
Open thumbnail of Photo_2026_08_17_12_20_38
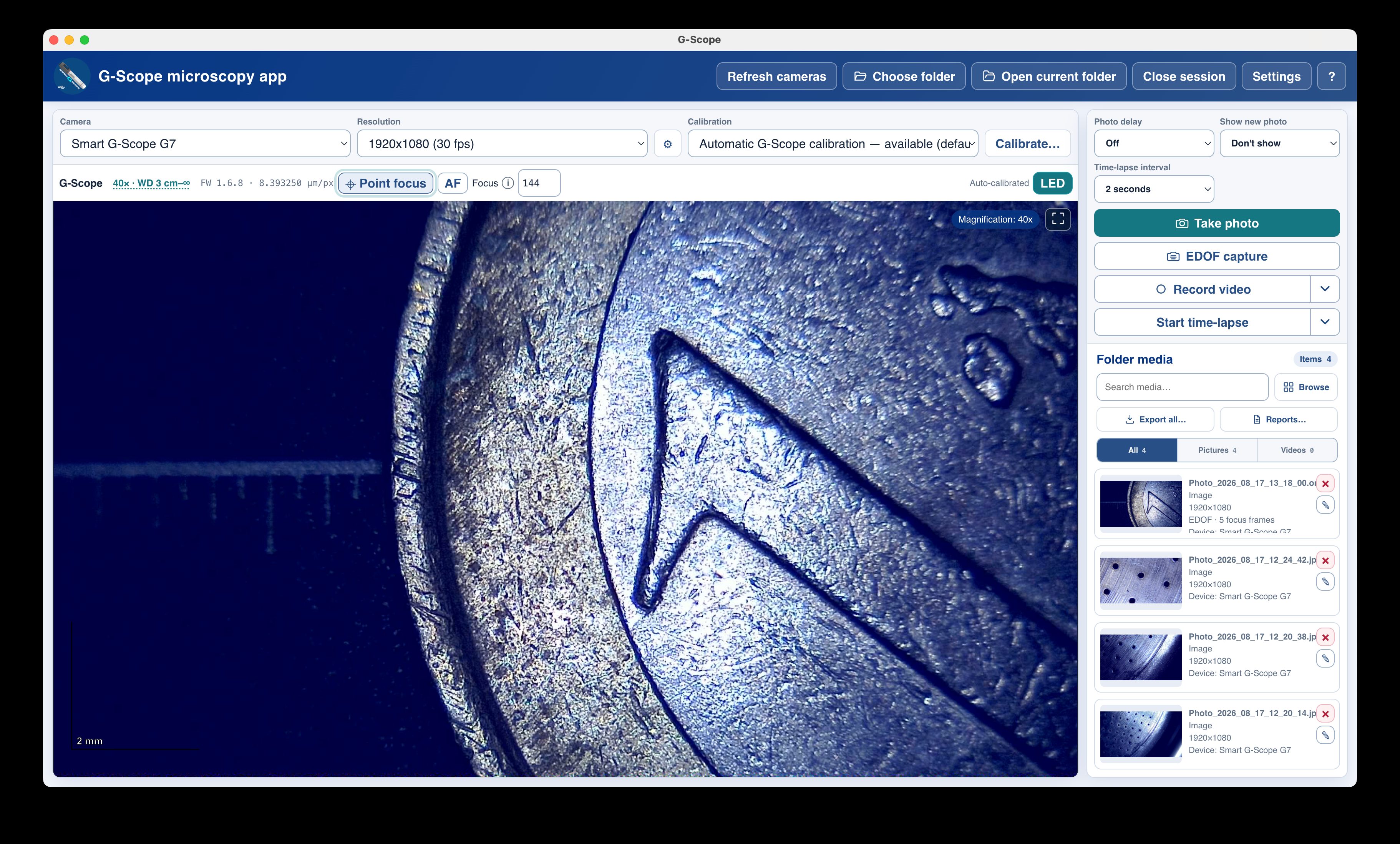(x=1141, y=657)
